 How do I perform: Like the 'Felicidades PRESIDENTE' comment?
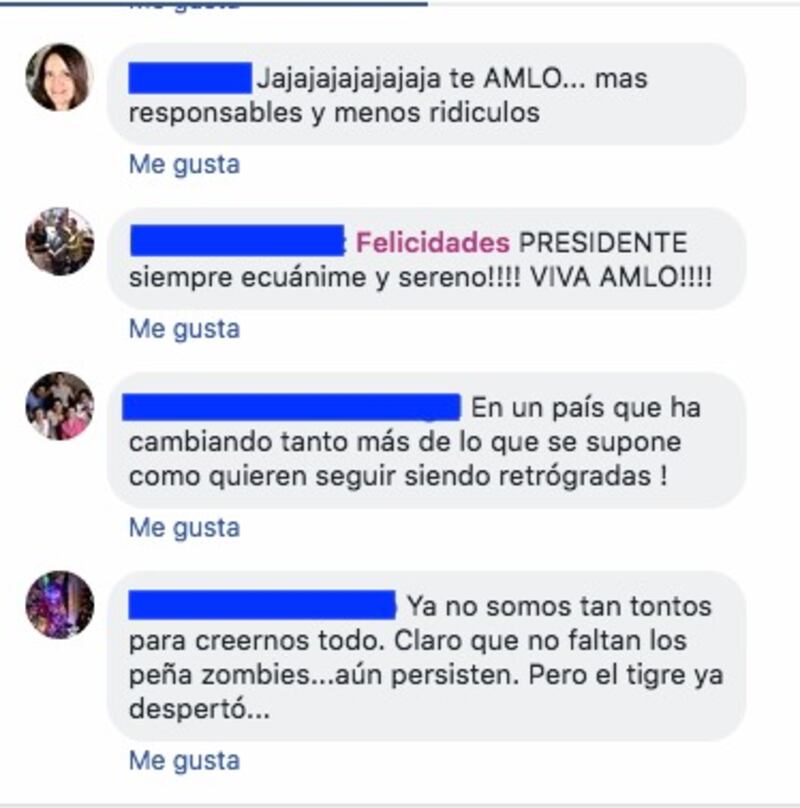click(x=184, y=329)
